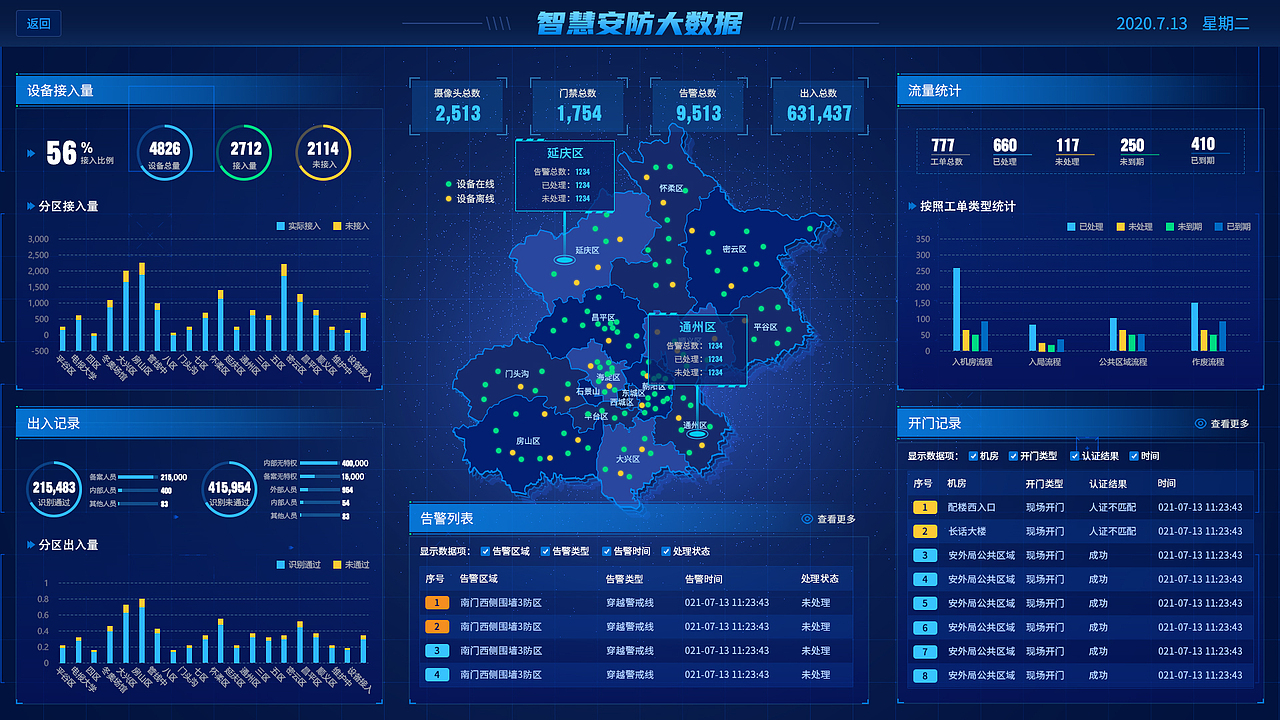Select the 2712 接入量 ring gauge
The height and width of the screenshot is (720, 1280).
pyautogui.click(x=244, y=153)
